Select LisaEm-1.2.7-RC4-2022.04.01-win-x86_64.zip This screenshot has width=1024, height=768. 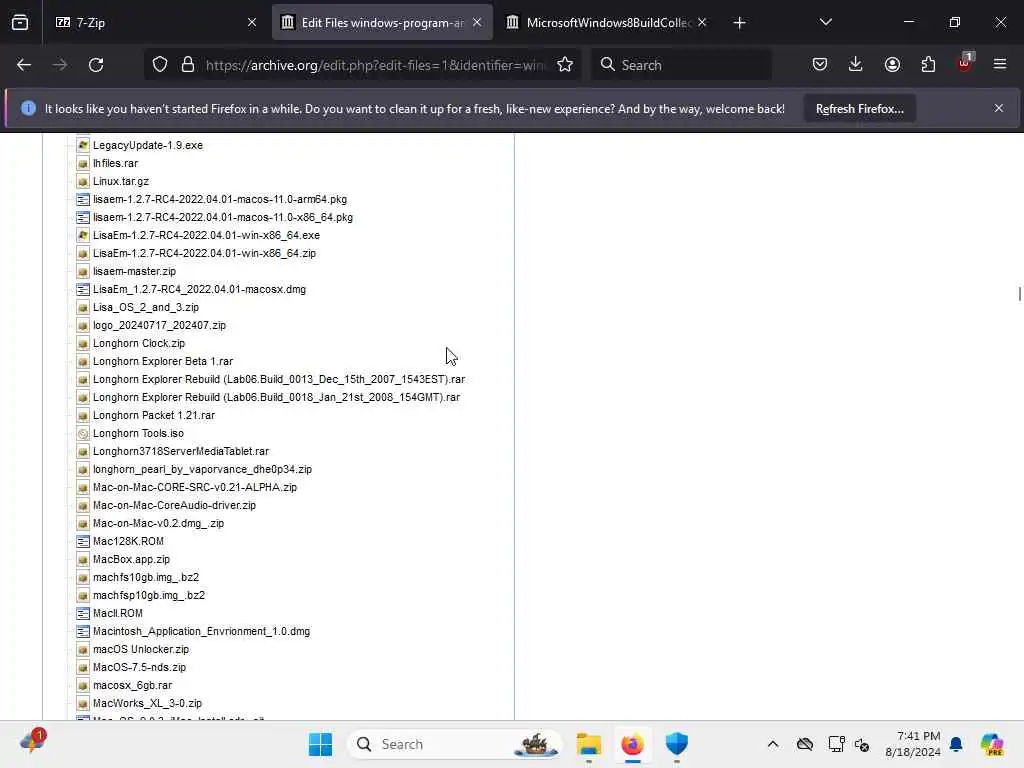tap(204, 253)
